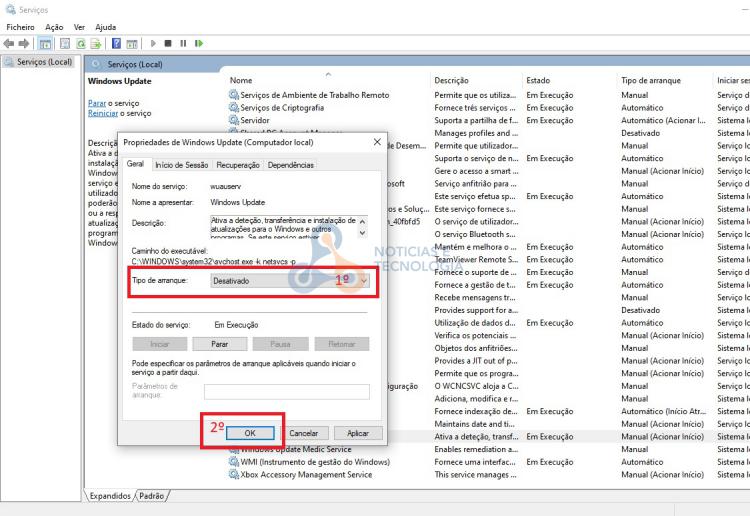The height and width of the screenshot is (516, 750).
Task: Sort by the Estado column header
Action: [538, 80]
